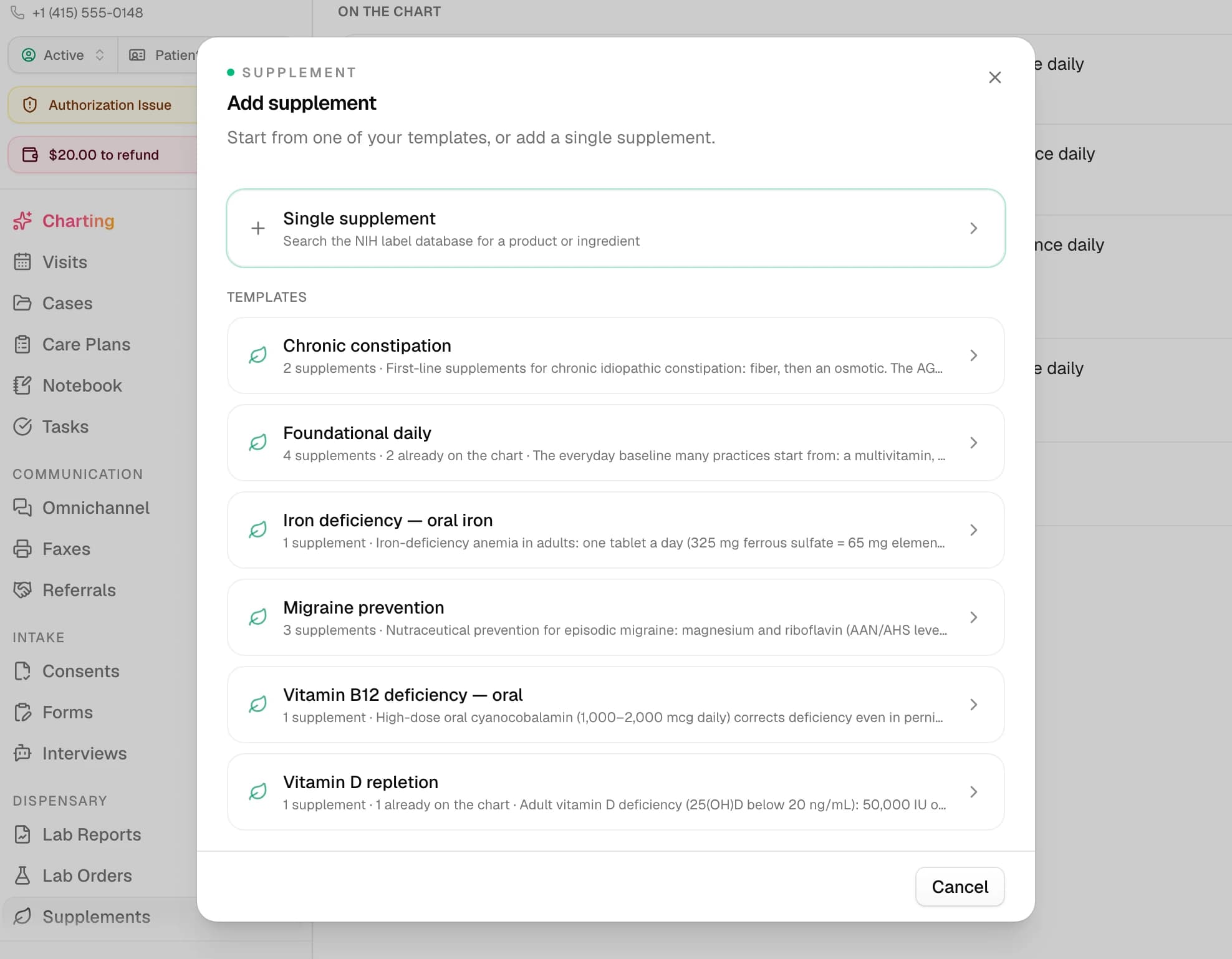
Task: Click the Notebook icon in sidebar
Action: point(22,385)
